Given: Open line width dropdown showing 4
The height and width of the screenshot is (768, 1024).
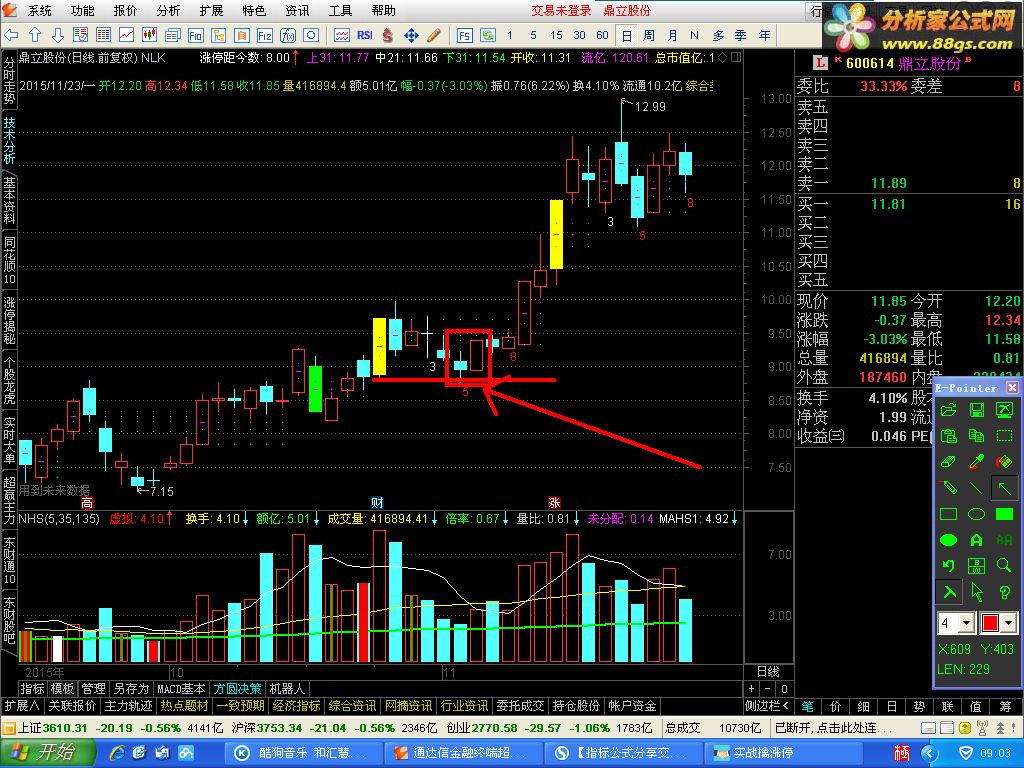Looking at the screenshot, I should point(967,623).
